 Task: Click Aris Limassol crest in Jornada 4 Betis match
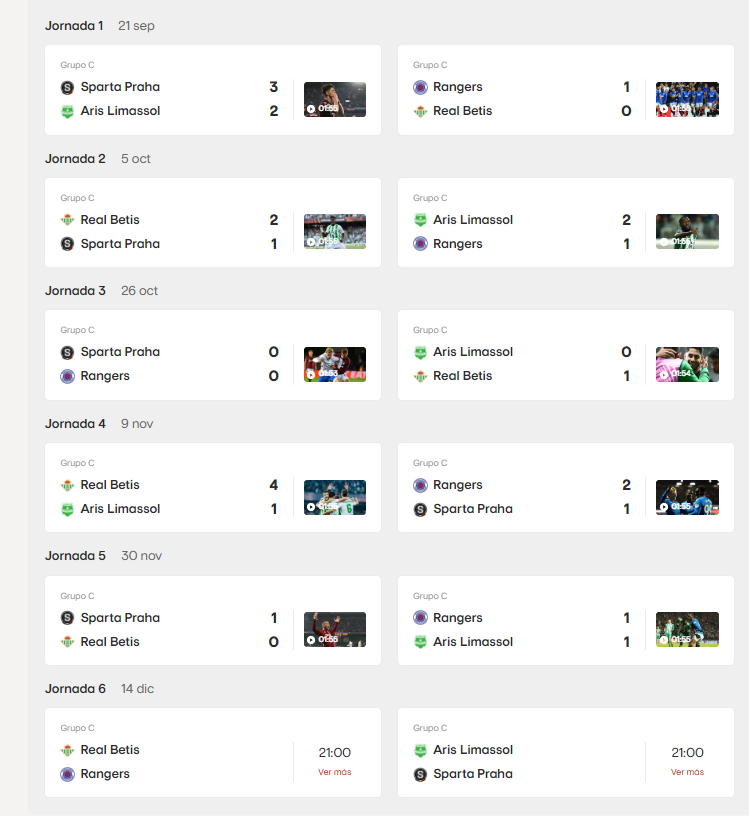(x=67, y=509)
